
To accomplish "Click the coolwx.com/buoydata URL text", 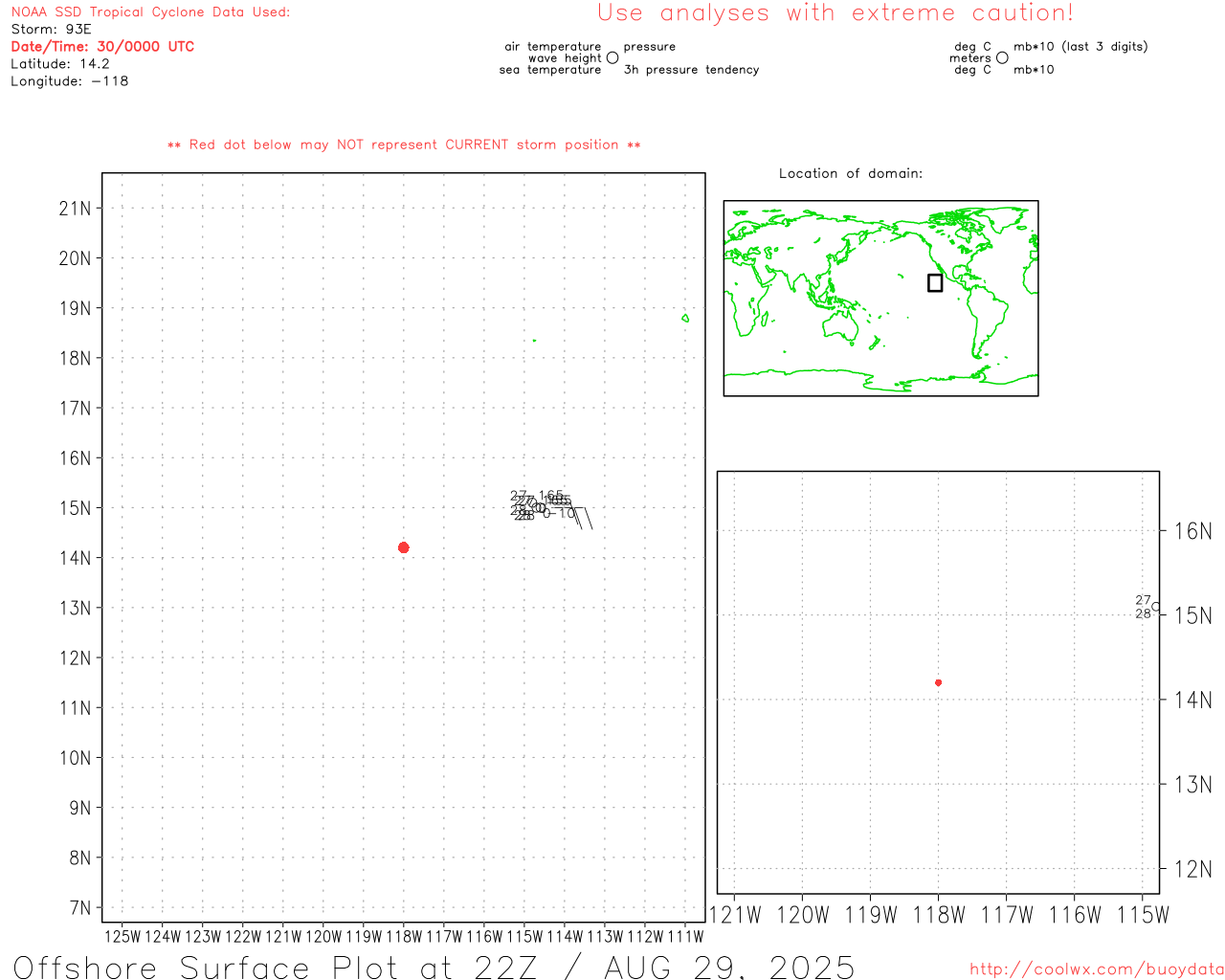I will (1097, 969).
